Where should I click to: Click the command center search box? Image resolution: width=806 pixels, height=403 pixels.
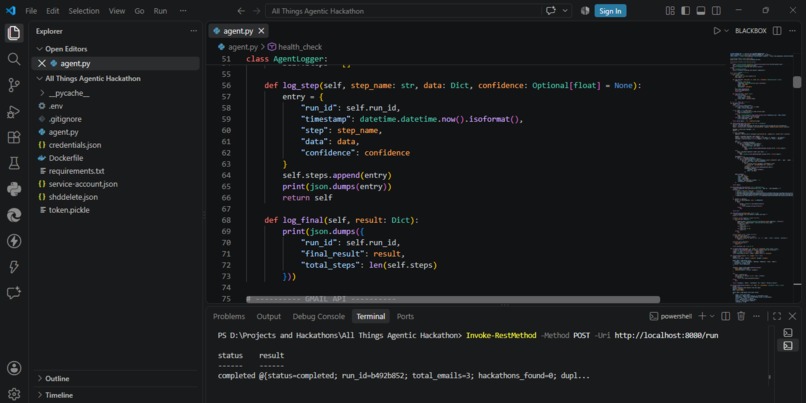pyautogui.click(x=402, y=11)
